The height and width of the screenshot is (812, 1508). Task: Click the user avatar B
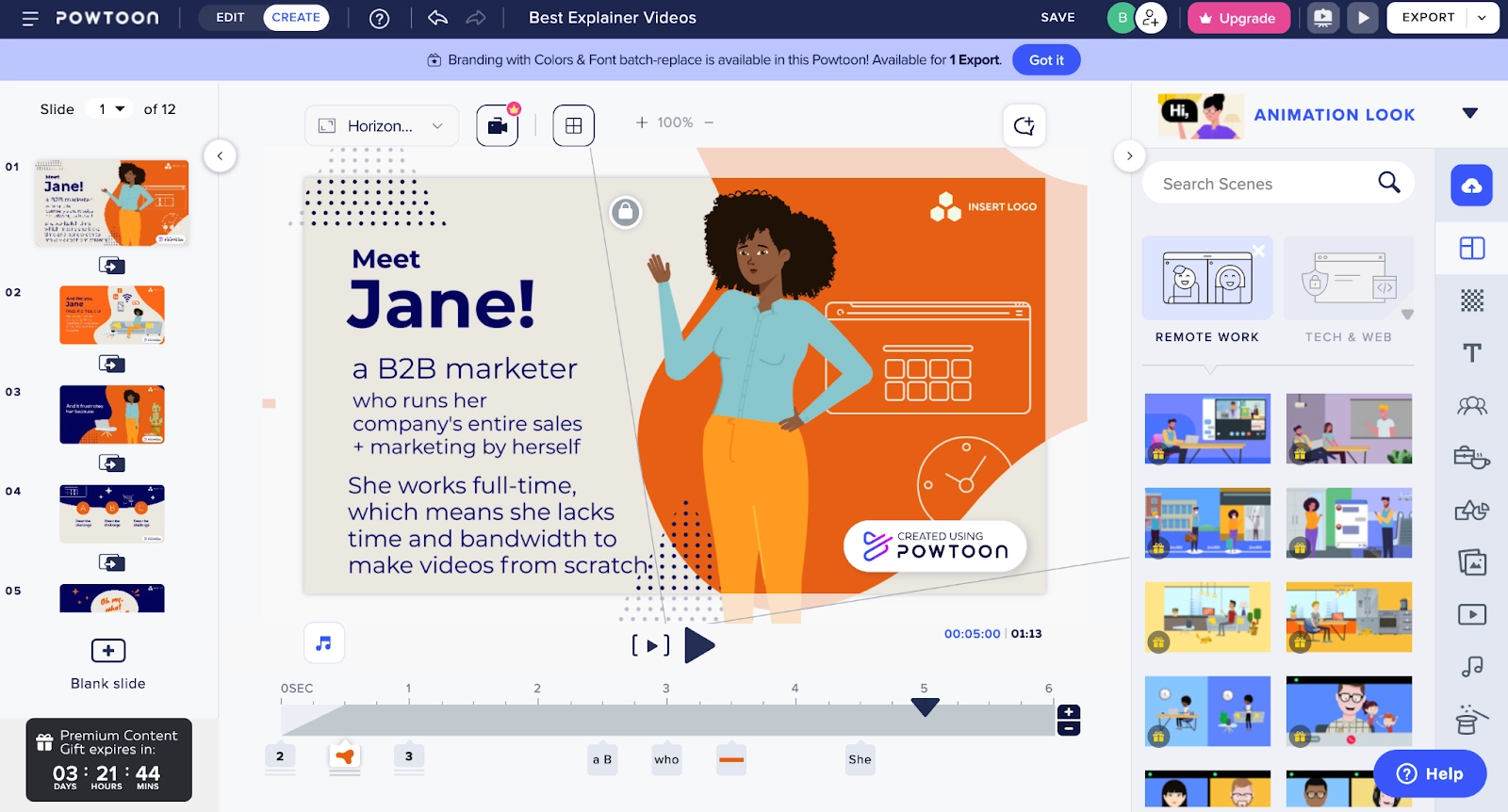coord(1122,18)
